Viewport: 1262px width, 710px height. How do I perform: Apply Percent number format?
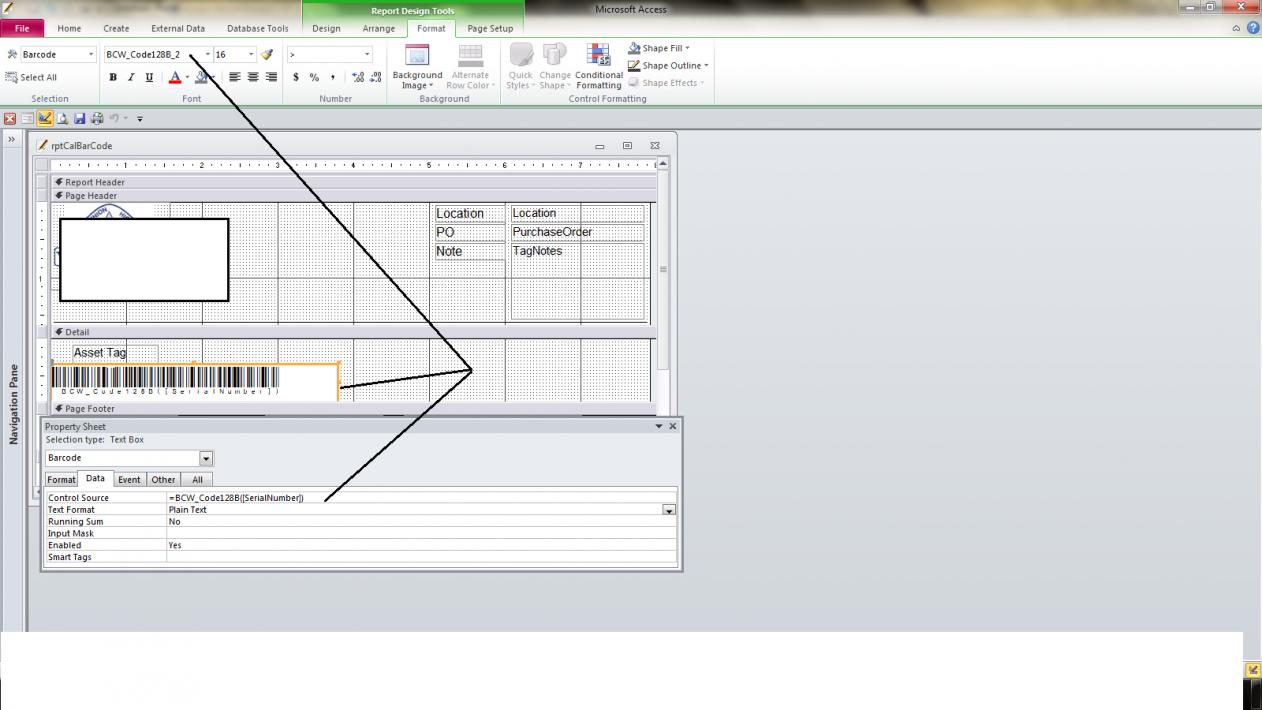coord(314,77)
